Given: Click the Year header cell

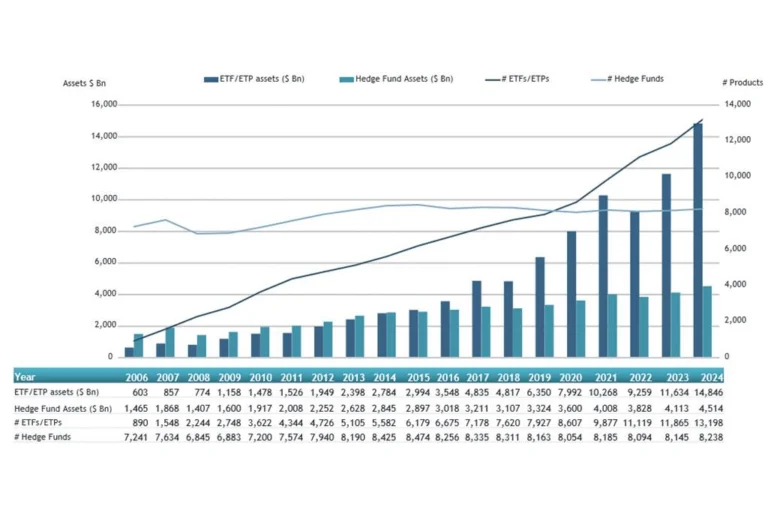Looking at the screenshot, I should (25, 377).
